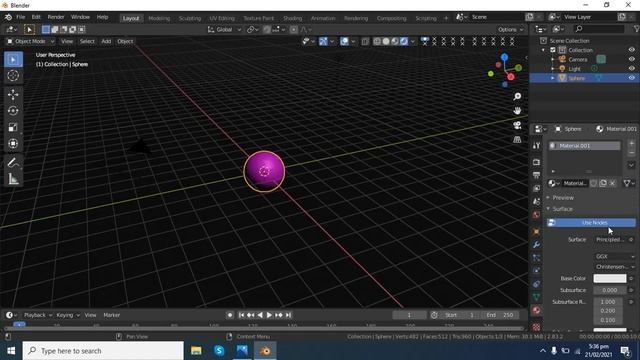
Task: Click the End frame 250 field
Action: tap(500, 315)
